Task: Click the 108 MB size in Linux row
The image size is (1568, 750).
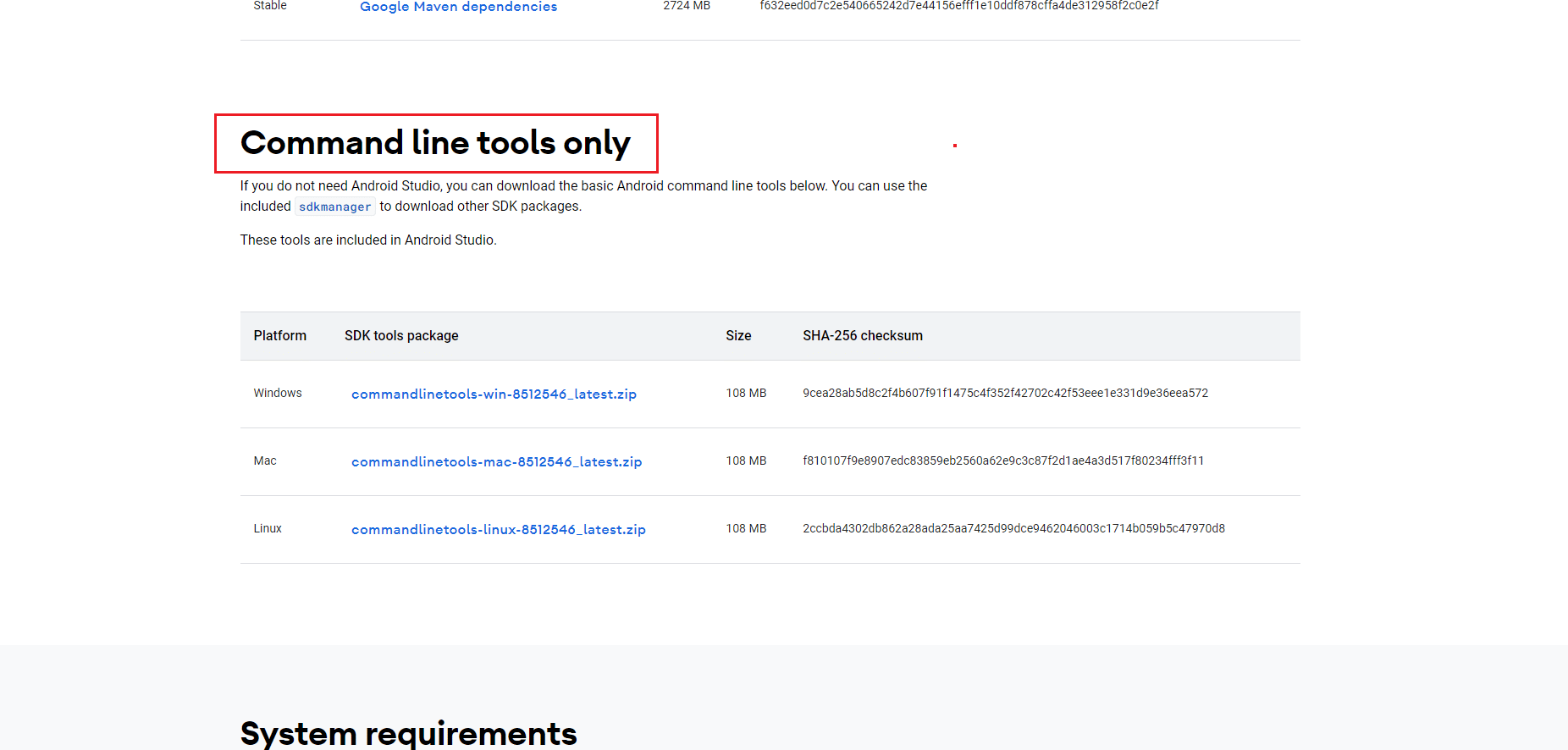Action: (x=746, y=528)
